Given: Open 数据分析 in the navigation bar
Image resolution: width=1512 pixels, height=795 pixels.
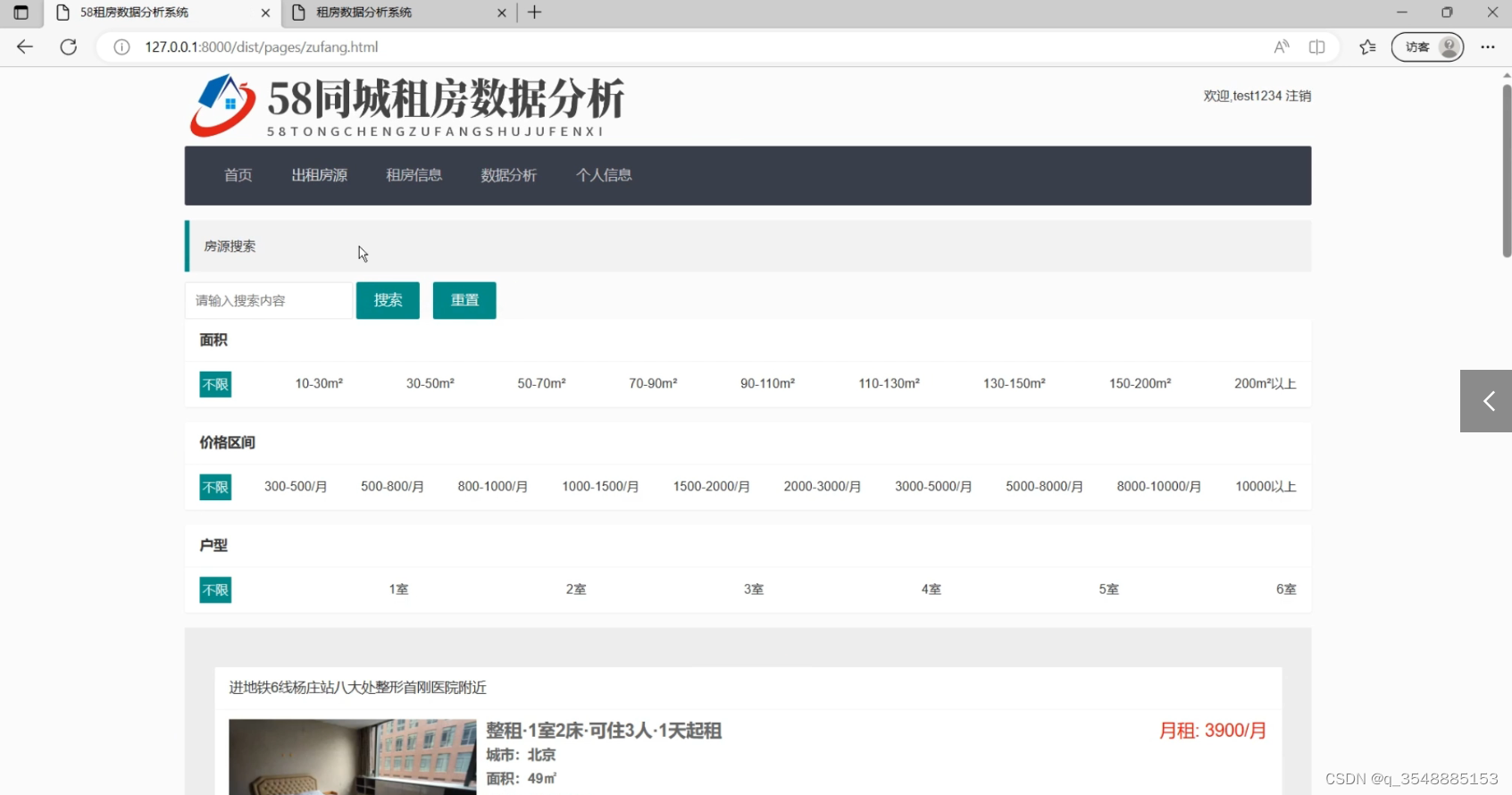Looking at the screenshot, I should point(508,175).
